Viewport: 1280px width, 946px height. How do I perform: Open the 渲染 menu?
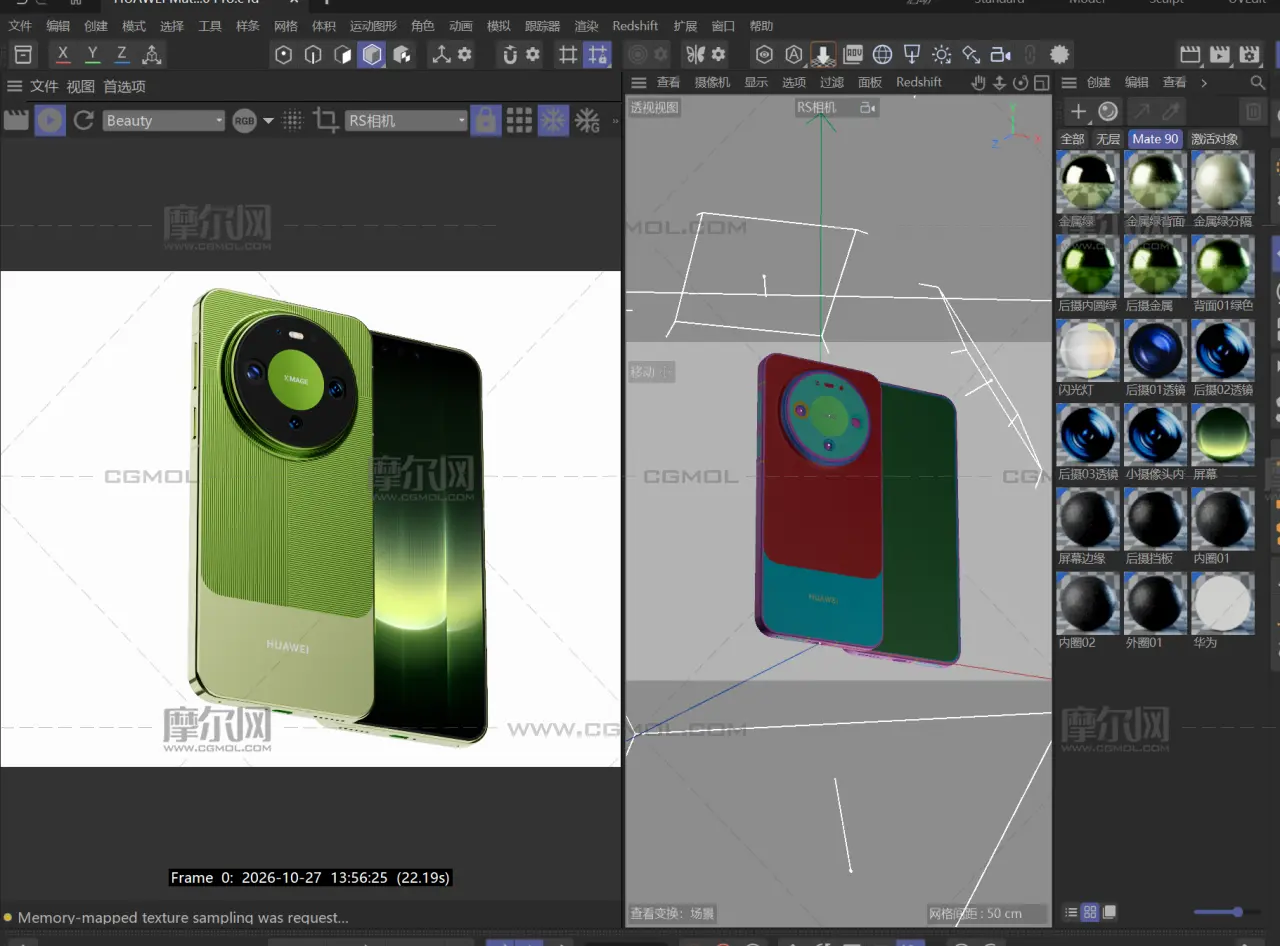(x=586, y=26)
